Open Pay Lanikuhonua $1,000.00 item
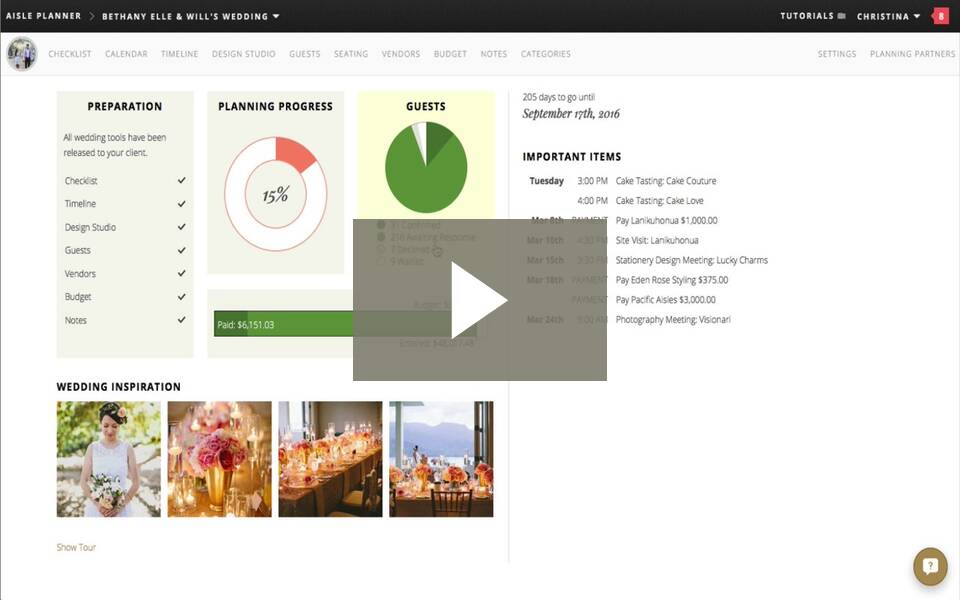Image resolution: width=960 pixels, height=600 pixels. pyautogui.click(x=667, y=220)
